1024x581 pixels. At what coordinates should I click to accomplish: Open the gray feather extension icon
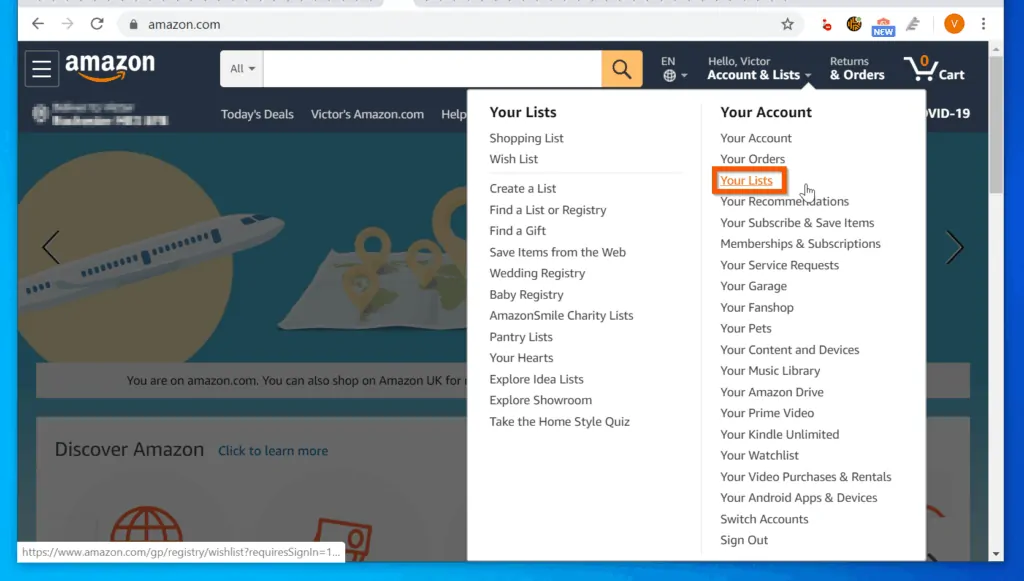click(x=913, y=24)
